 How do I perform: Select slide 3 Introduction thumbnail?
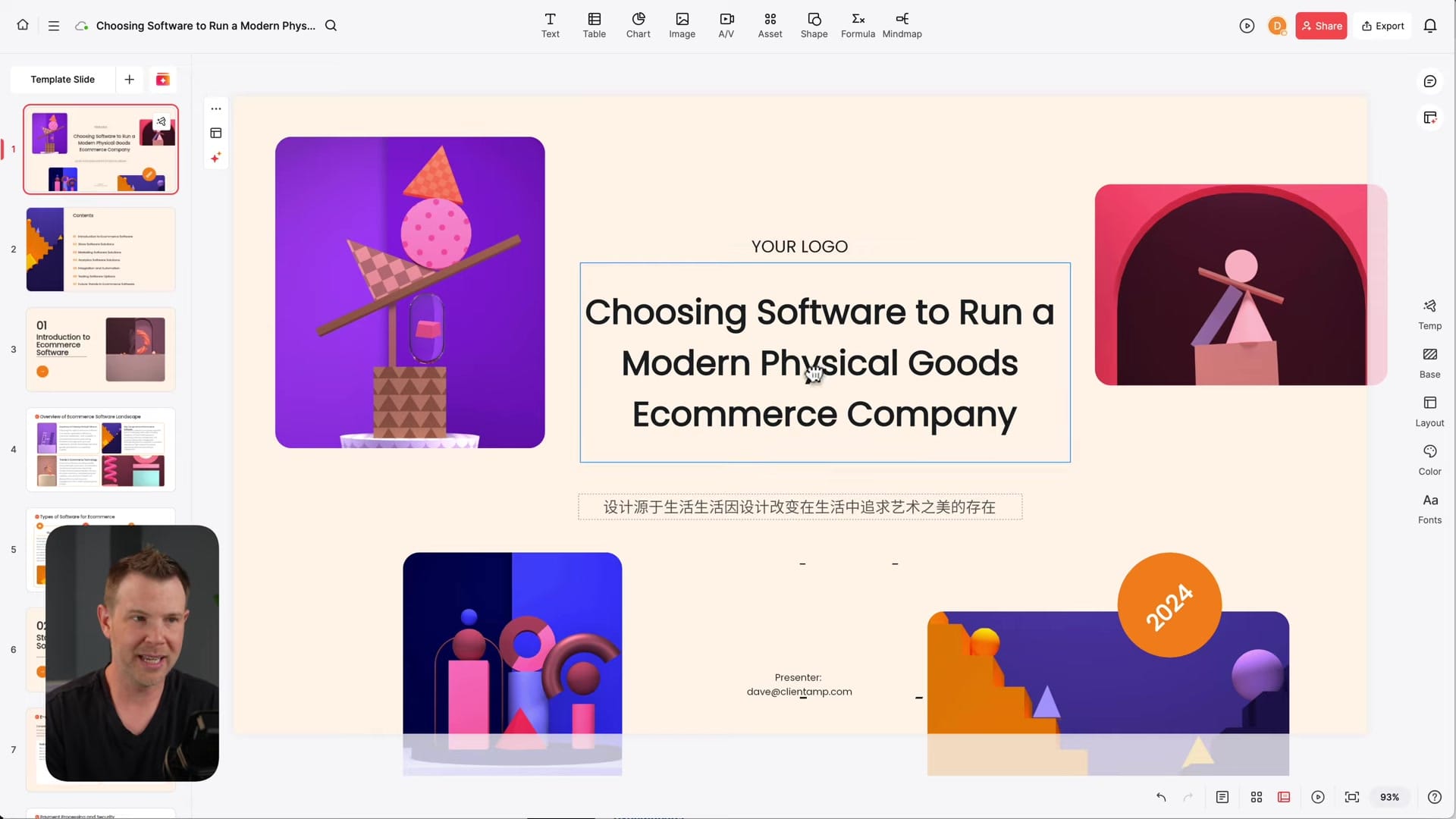101,350
